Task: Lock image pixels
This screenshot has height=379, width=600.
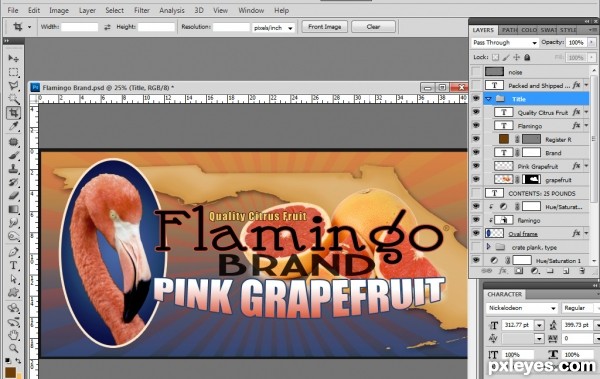Action: pos(506,57)
